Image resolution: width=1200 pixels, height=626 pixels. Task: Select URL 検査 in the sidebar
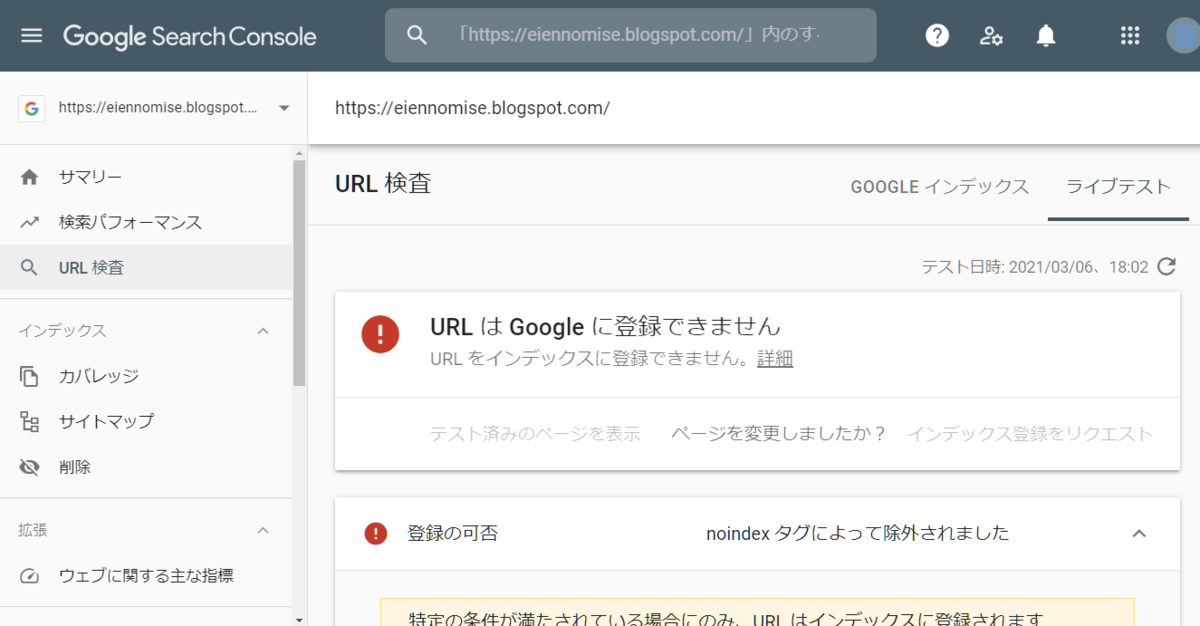tap(146, 267)
